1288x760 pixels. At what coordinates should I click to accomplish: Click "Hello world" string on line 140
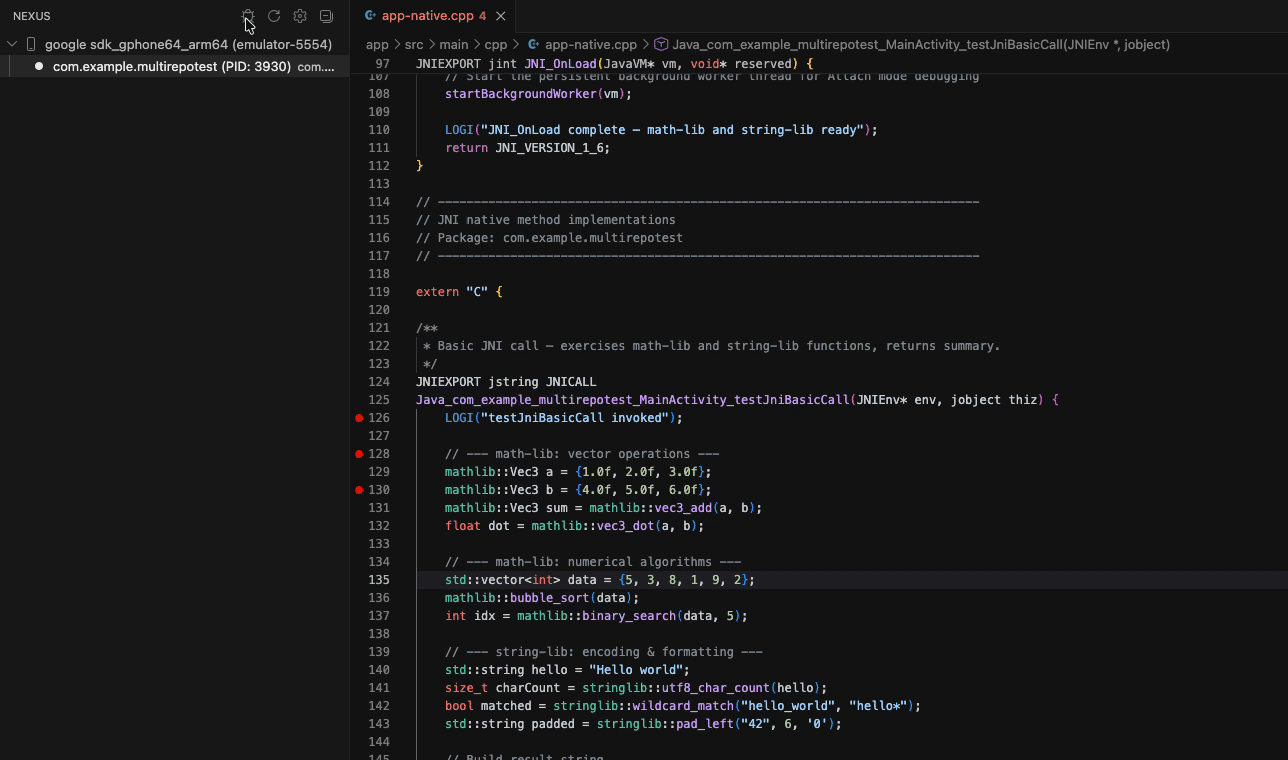[x=636, y=670]
